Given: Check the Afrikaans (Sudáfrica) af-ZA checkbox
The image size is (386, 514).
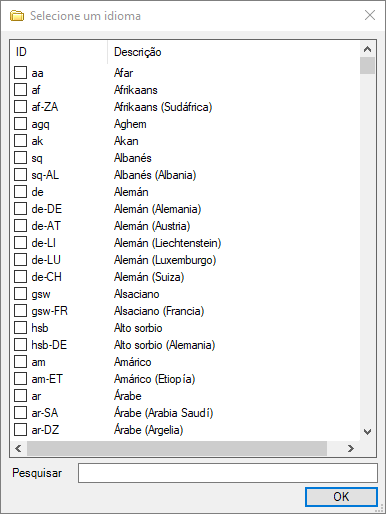Looking at the screenshot, I should [20, 107].
